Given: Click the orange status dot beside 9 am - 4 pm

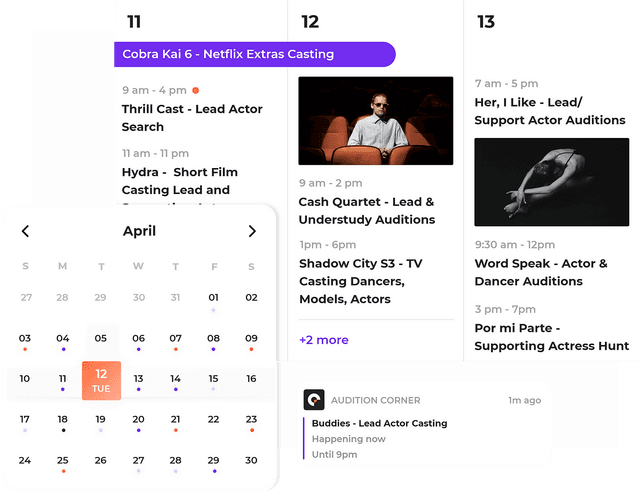Looking at the screenshot, I should [x=196, y=90].
